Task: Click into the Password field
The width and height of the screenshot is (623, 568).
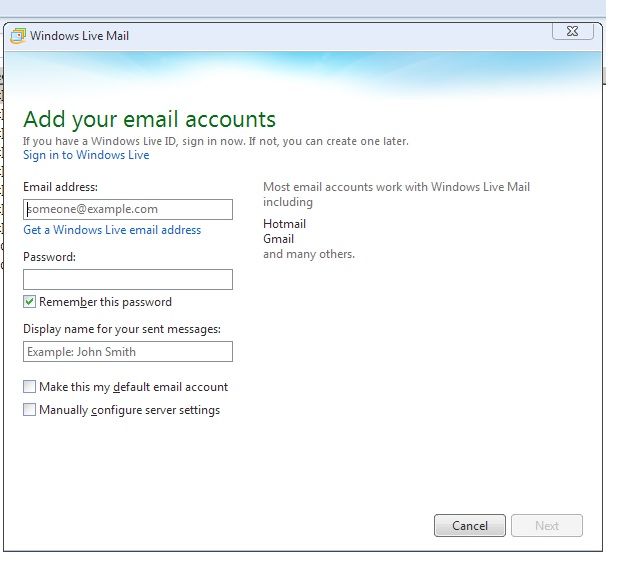Action: click(x=128, y=279)
